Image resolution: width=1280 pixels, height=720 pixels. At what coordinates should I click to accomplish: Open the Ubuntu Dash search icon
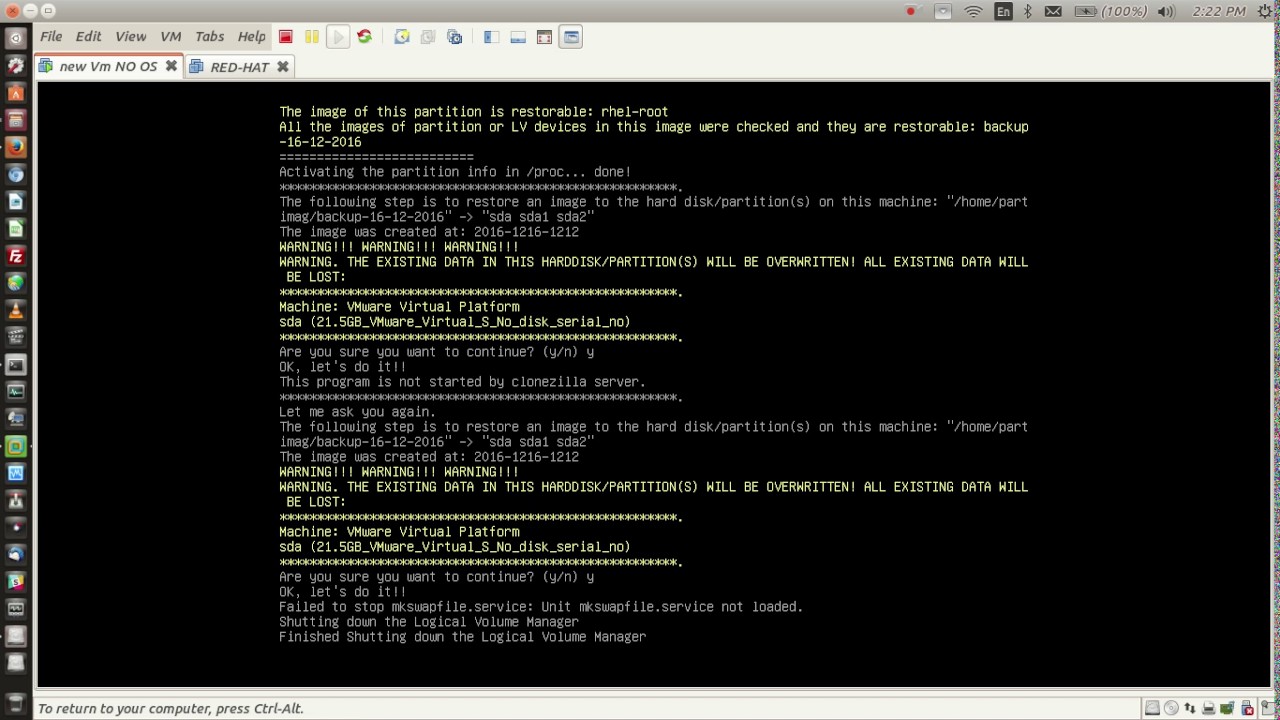[15, 38]
